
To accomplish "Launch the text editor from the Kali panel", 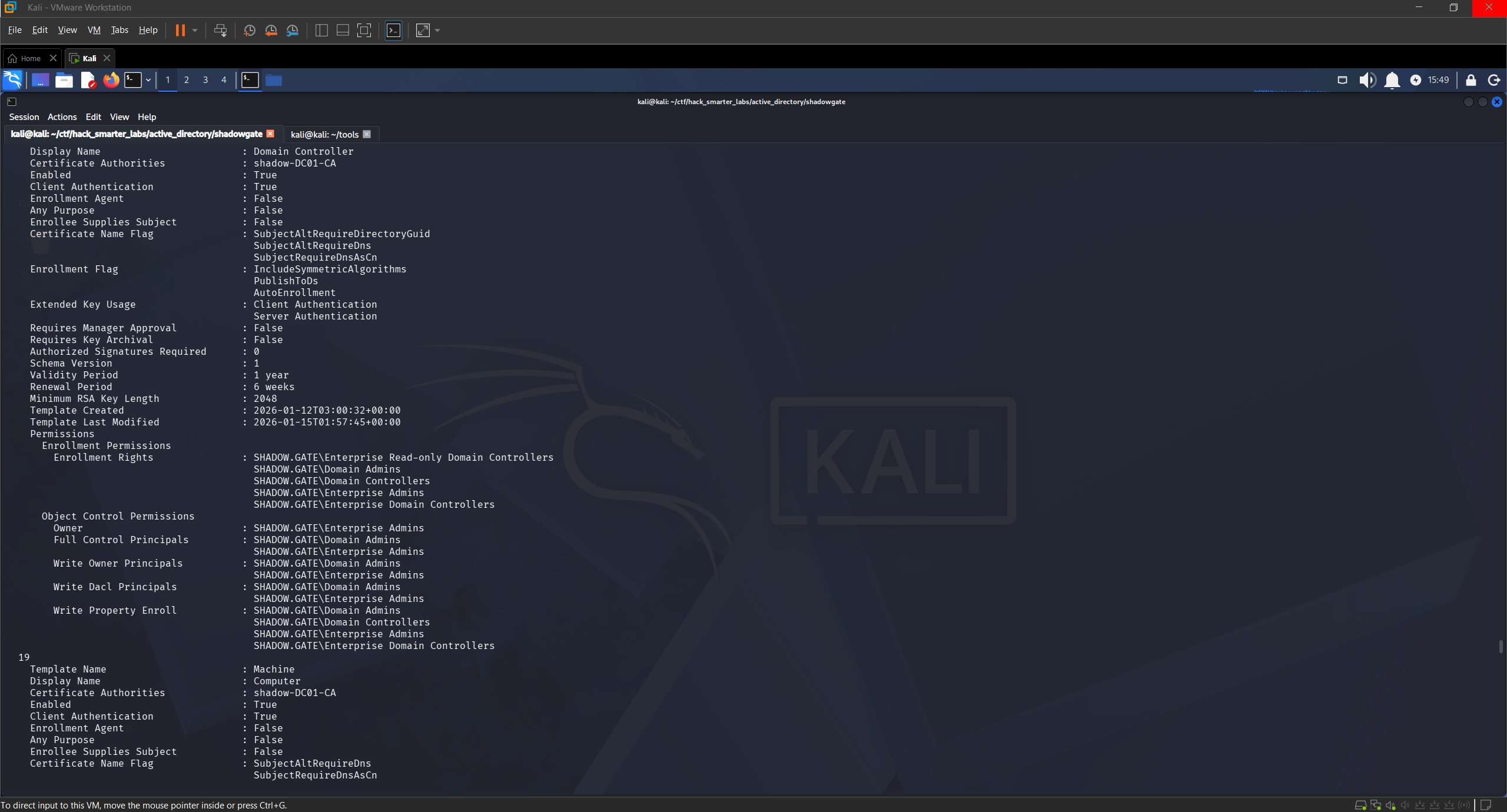I will pos(88,80).
